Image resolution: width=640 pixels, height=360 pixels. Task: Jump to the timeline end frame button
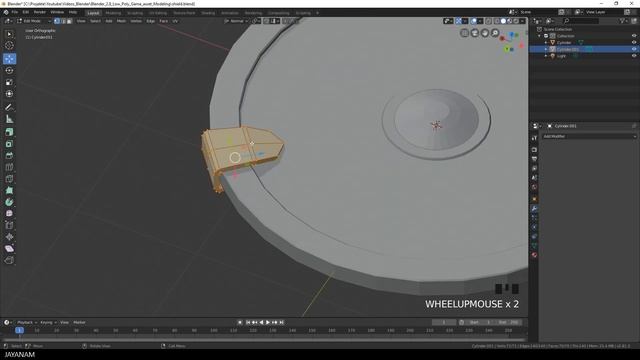pos(282,322)
